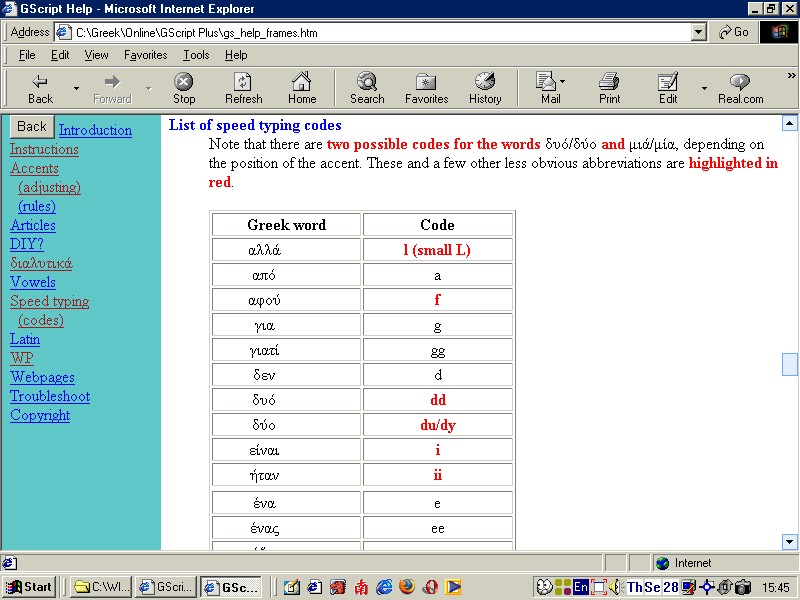Launch Firefox from the quick launch bar
Screen dimensions: 800x600
[x=405, y=587]
